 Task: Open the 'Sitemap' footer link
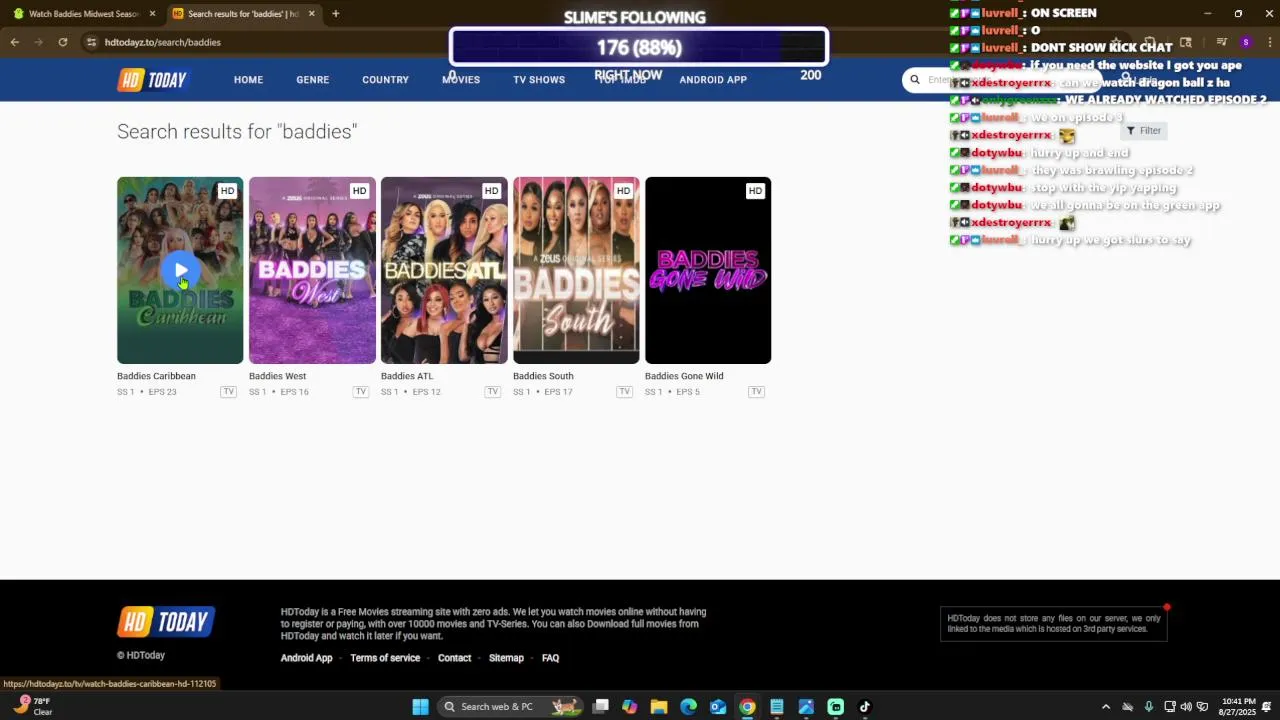click(506, 658)
